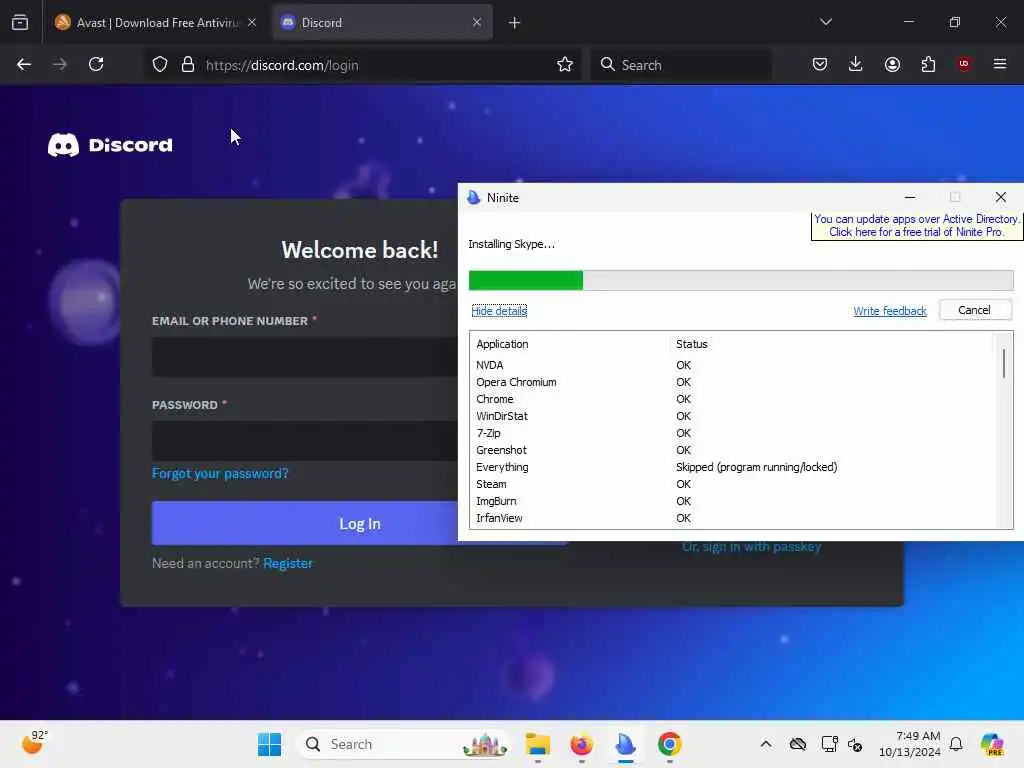Select the NVDA row in Ninite
The width and height of the screenshot is (1024, 768).
[733, 365]
